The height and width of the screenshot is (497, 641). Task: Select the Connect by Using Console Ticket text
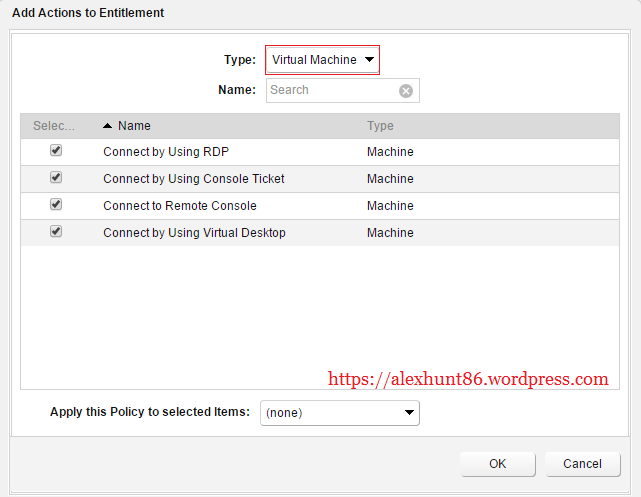coord(194,179)
